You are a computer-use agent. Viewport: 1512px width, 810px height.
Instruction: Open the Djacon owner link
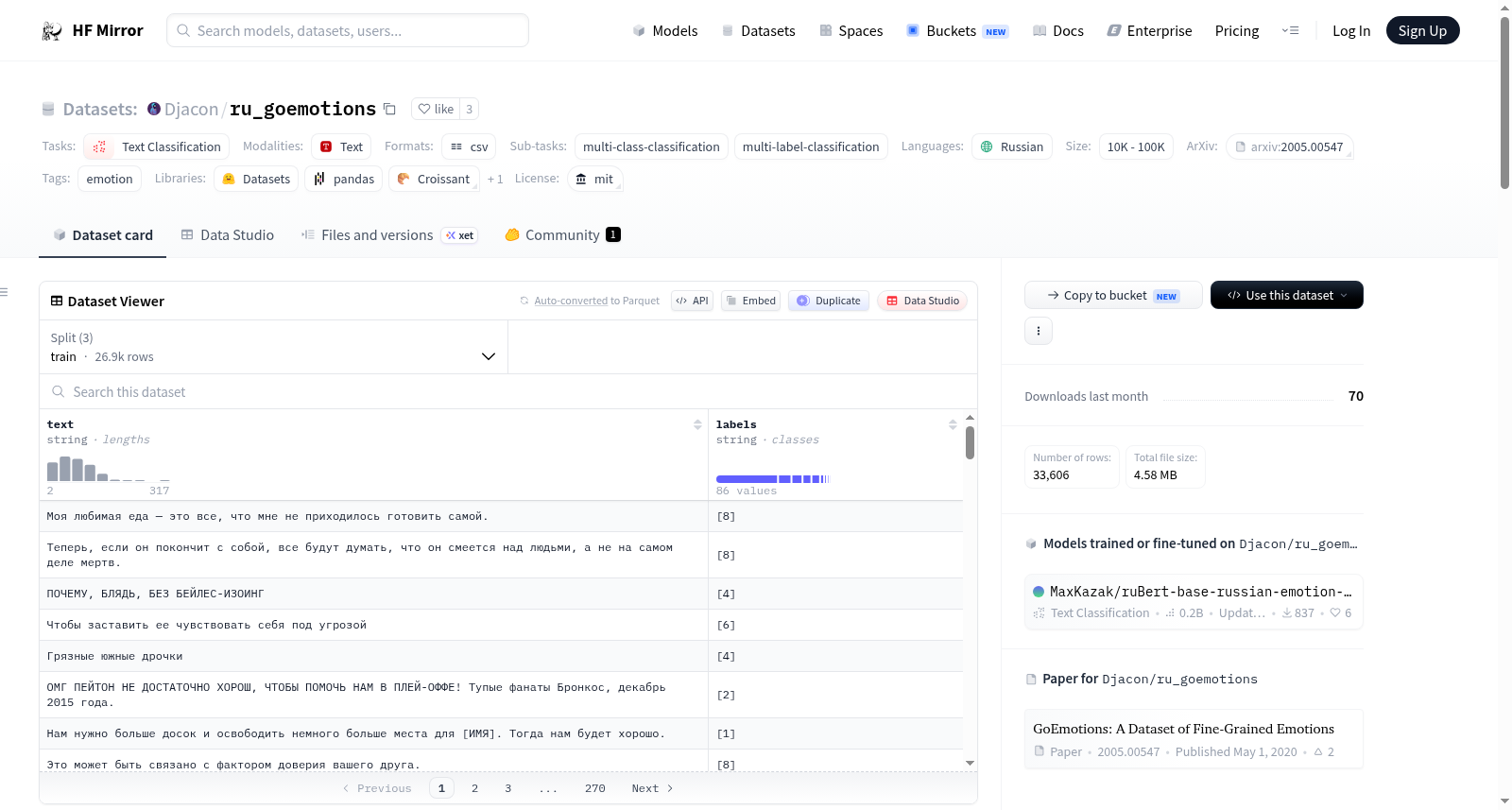pos(191,109)
